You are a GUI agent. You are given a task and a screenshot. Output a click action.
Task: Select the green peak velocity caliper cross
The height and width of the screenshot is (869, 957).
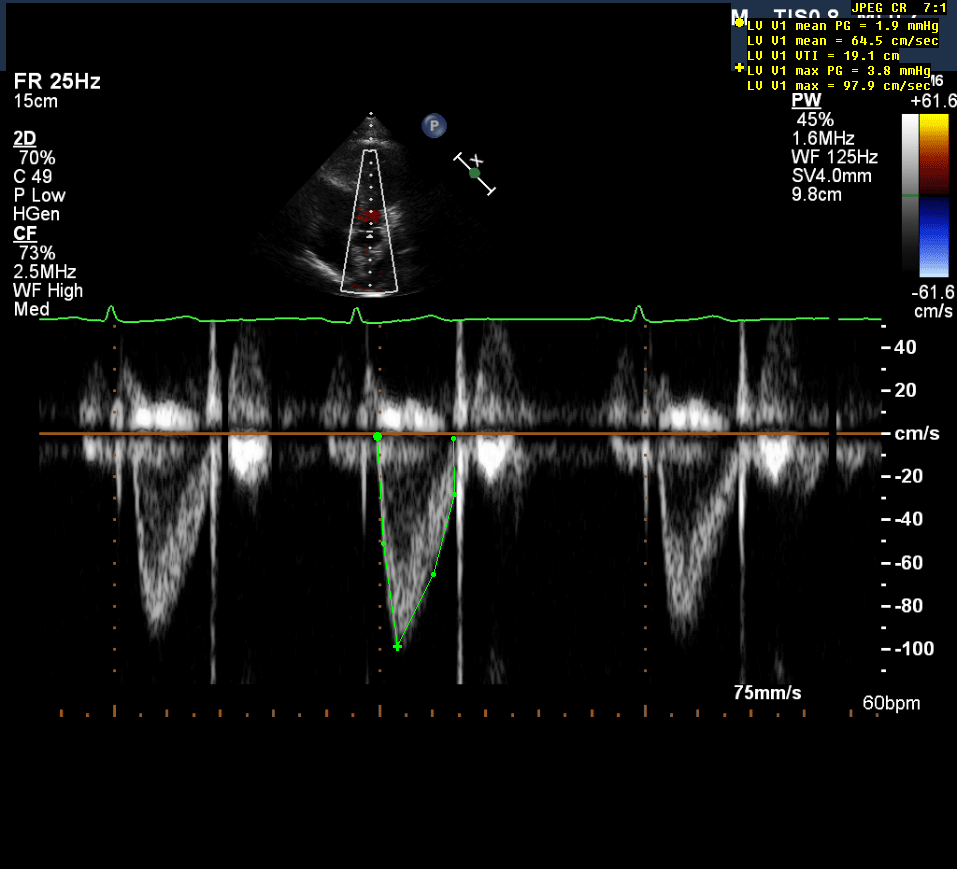(398, 647)
